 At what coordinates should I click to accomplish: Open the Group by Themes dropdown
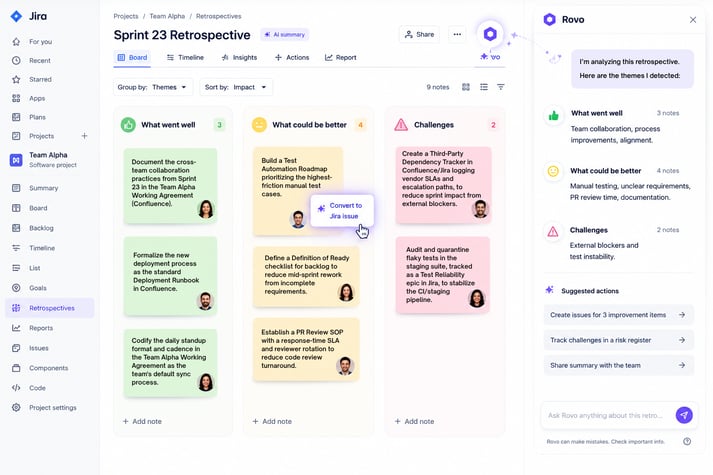tap(152, 87)
